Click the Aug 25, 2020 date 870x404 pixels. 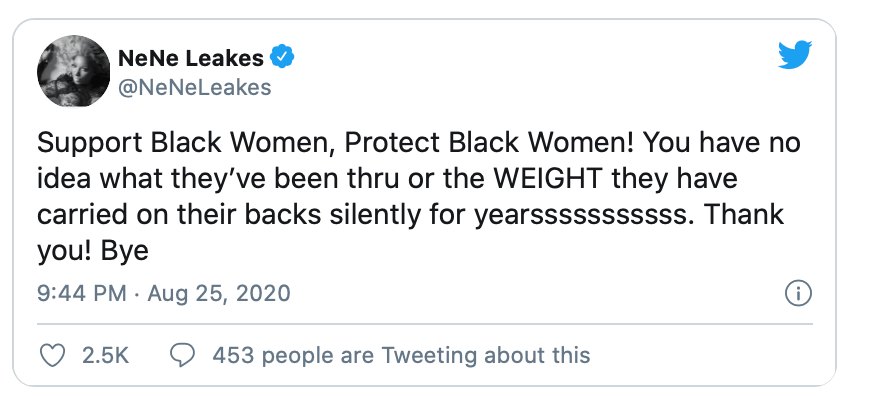click(219, 293)
